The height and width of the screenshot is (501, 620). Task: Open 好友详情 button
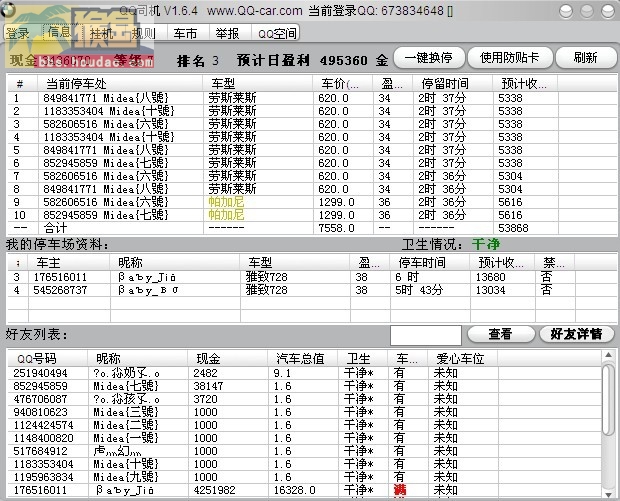[x=577, y=334]
